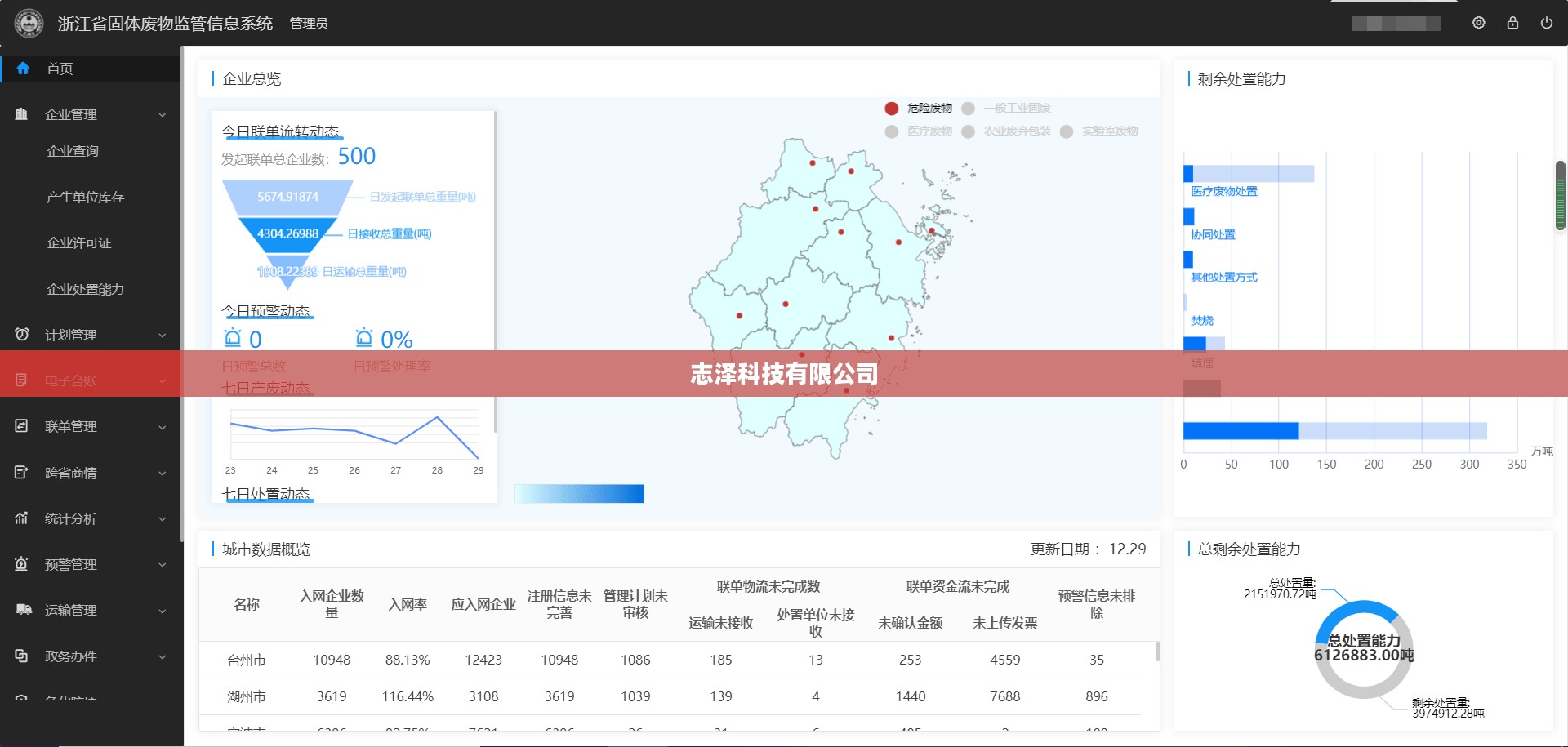Click the 今日联单流转动态 heading link
This screenshot has width=1568, height=747.
281,131
